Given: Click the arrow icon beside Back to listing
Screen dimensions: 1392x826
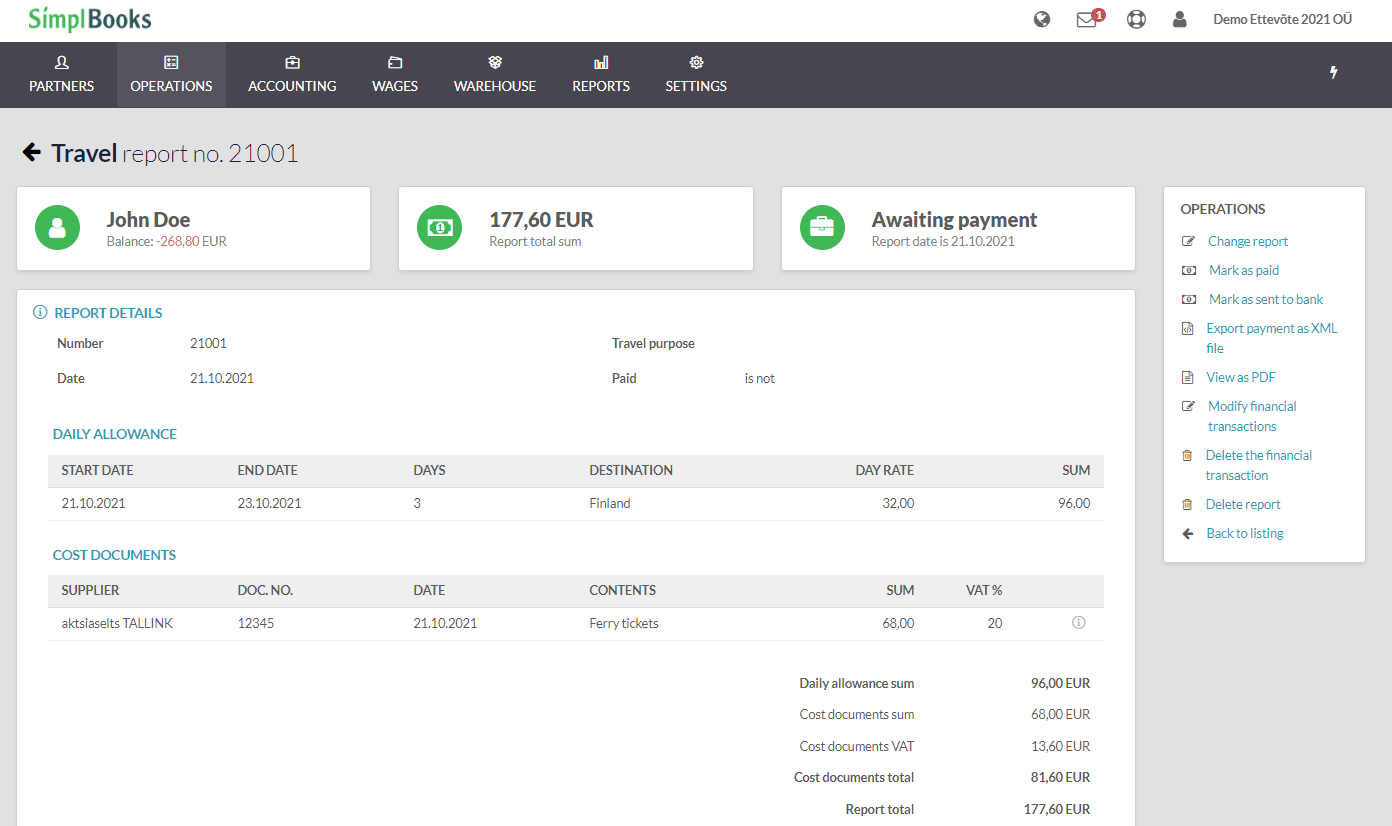Looking at the screenshot, I should (x=1188, y=533).
